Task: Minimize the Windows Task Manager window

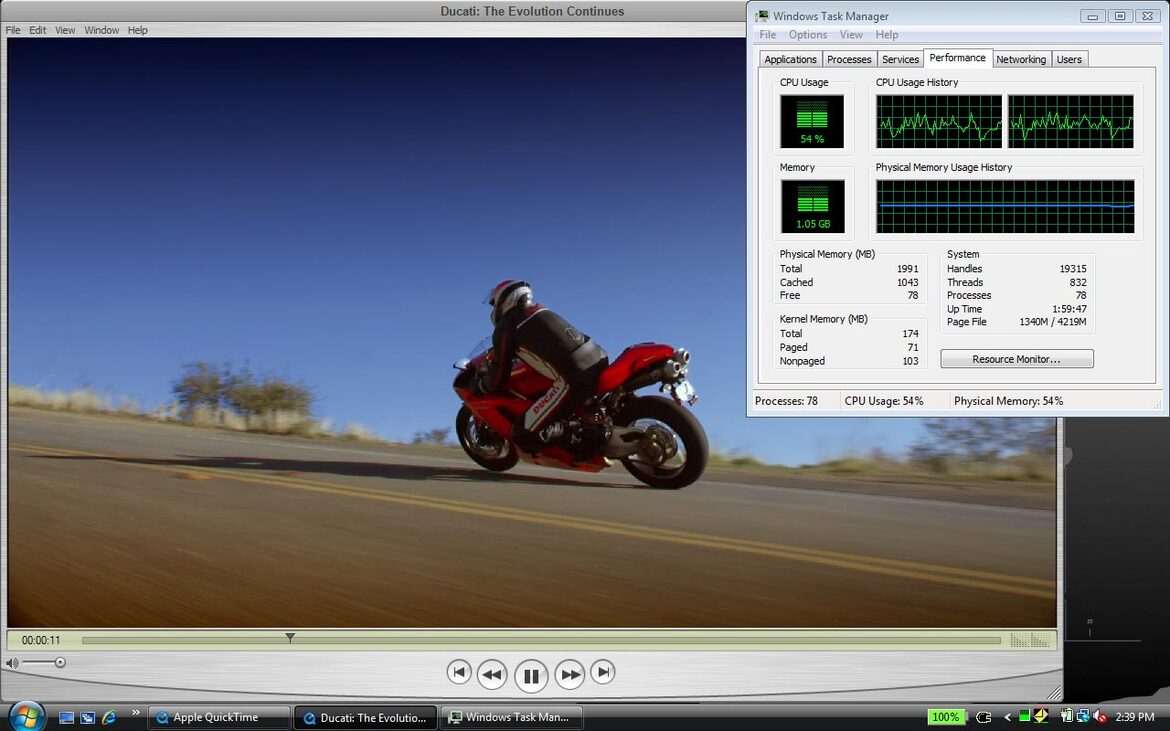Action: pyautogui.click(x=1092, y=16)
